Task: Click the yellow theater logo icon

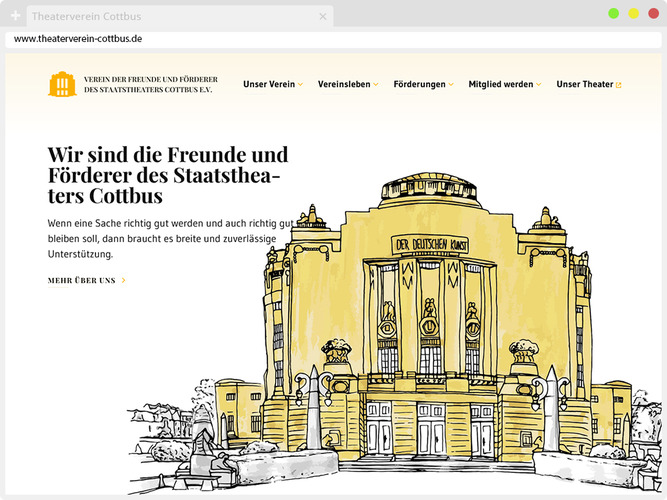Action: 62,85
